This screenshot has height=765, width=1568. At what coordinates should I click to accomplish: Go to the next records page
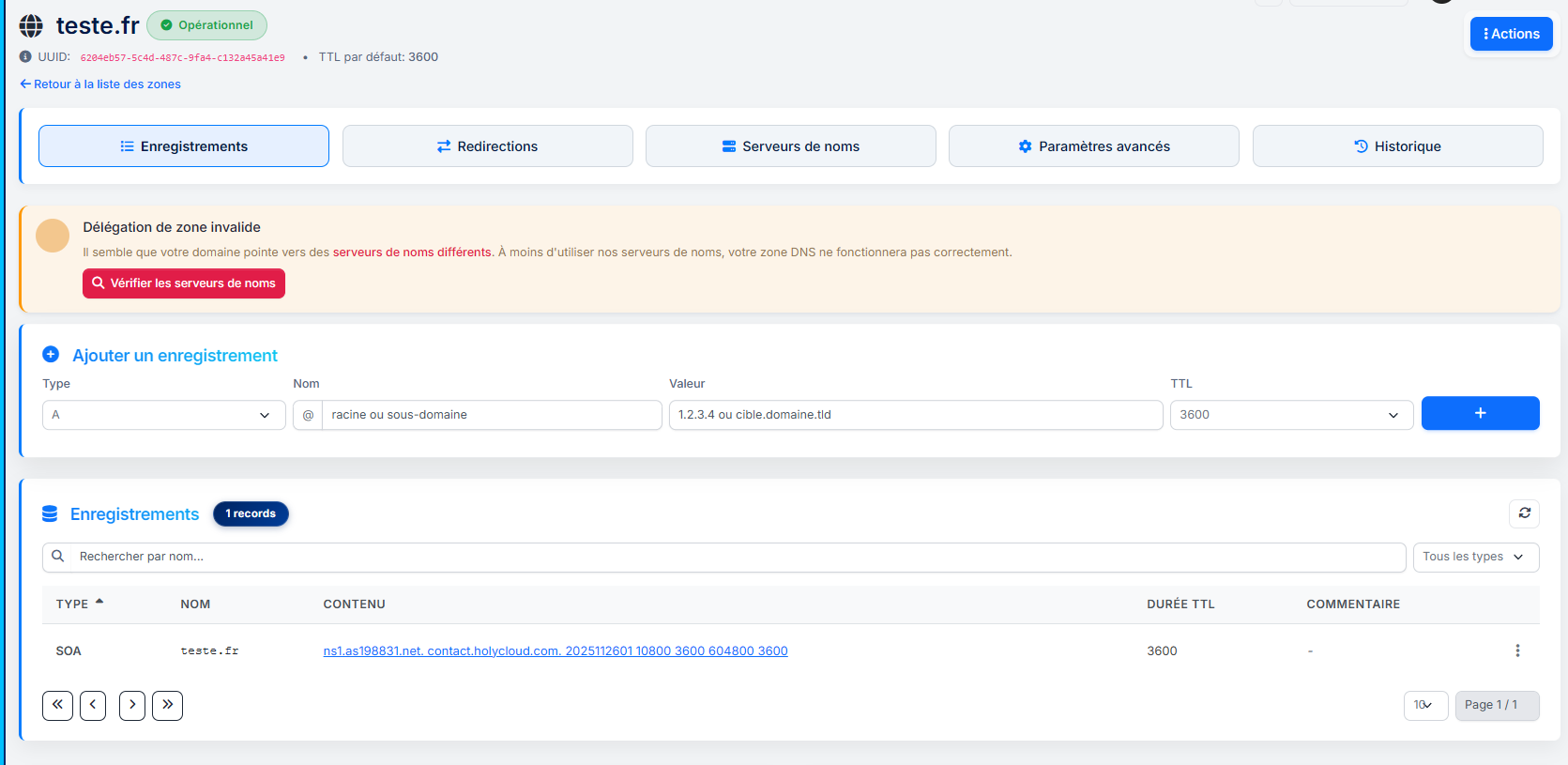point(132,705)
